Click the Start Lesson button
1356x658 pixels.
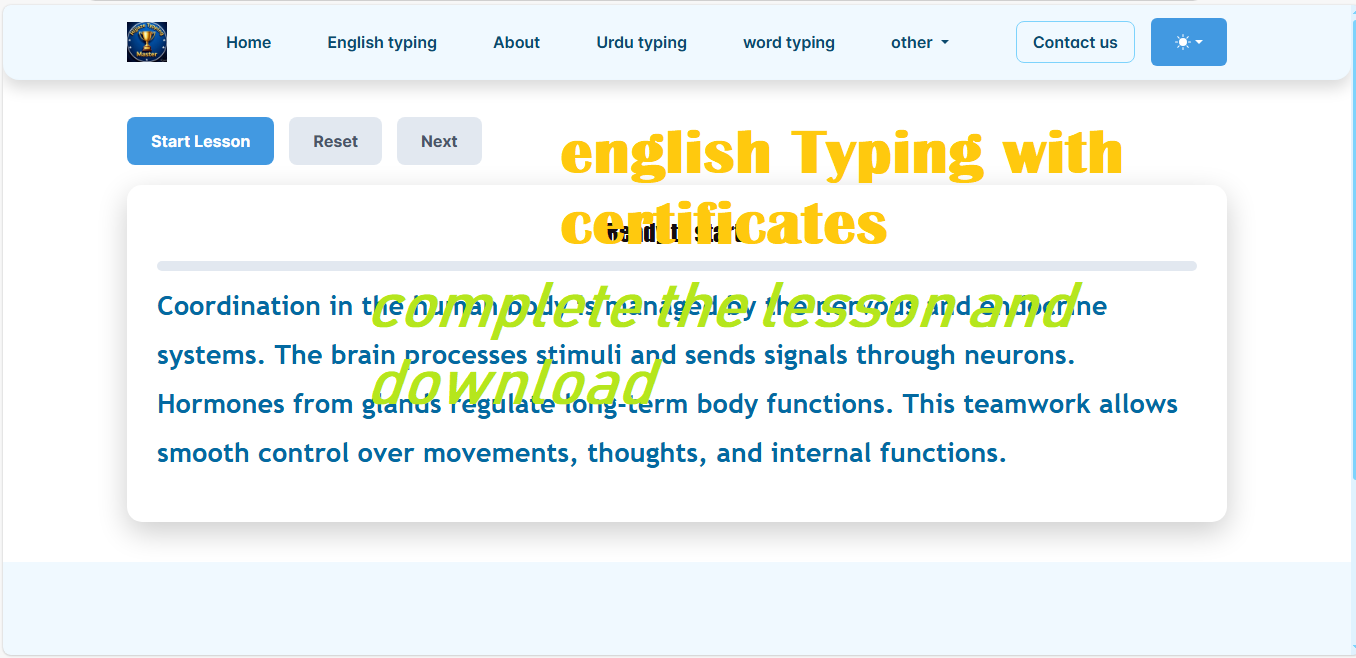pyautogui.click(x=200, y=141)
